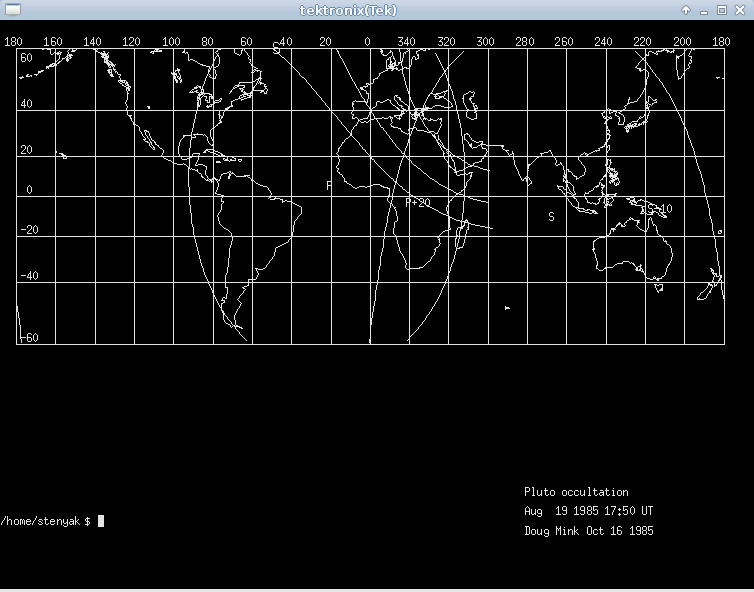Click the 'P' label west of Africa

tap(329, 185)
